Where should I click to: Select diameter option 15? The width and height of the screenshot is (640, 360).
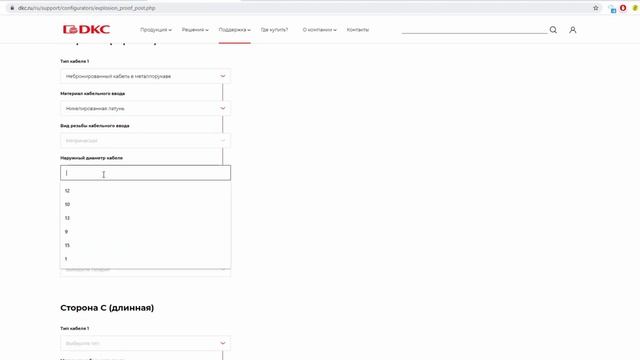(145, 245)
